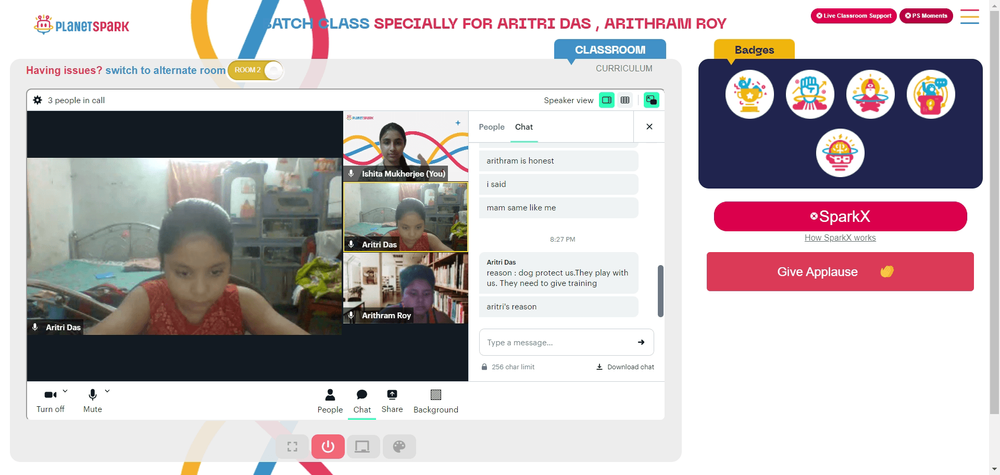Viewport: 1000px width, 475px height.
Task: Click the 'reason : dog protect us' message
Action: click(x=559, y=273)
